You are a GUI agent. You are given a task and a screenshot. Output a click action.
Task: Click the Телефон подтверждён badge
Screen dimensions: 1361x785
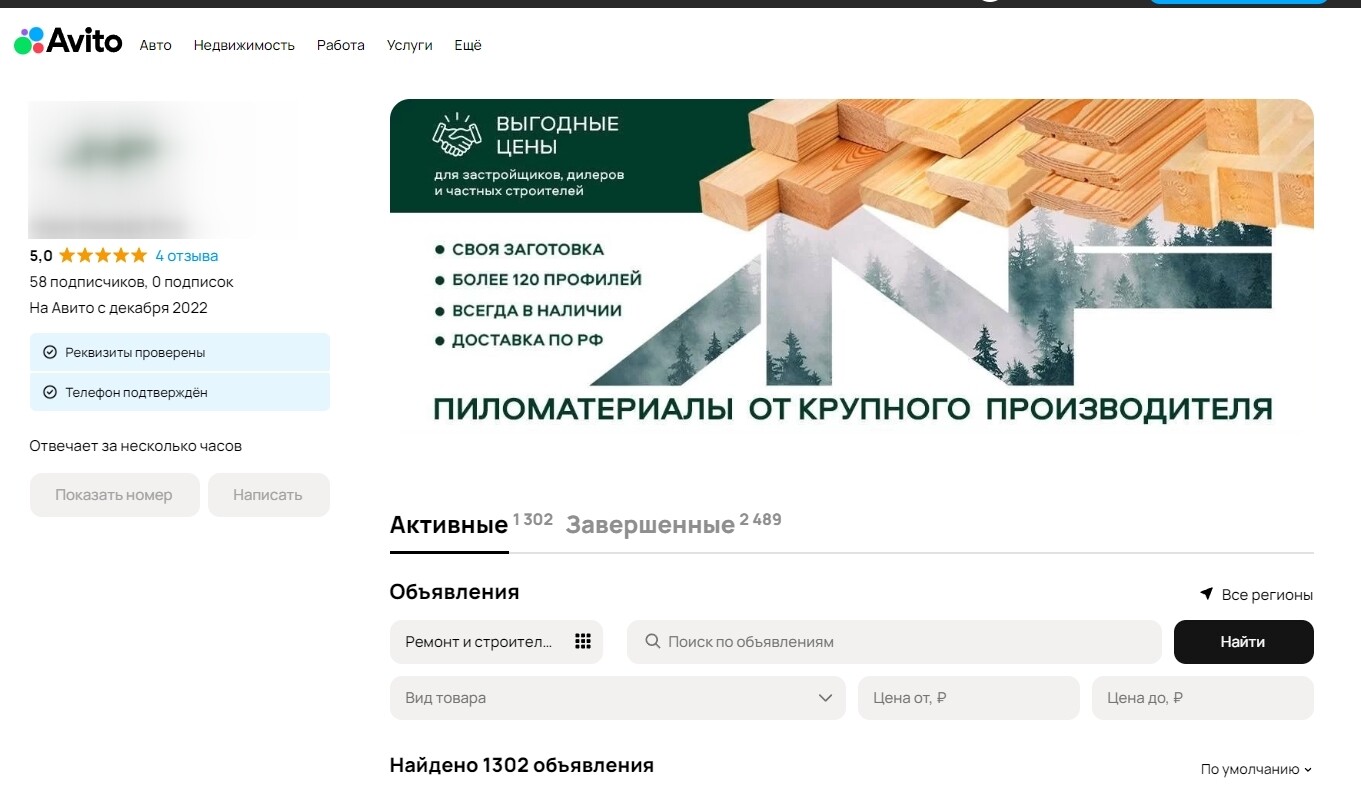pos(180,393)
